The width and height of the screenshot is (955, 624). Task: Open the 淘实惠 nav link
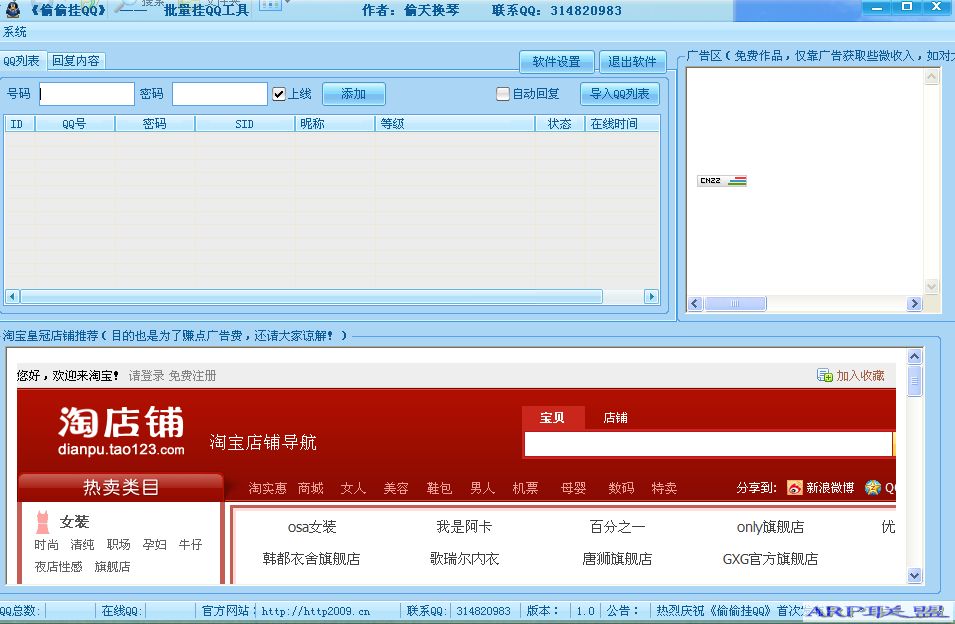point(267,488)
